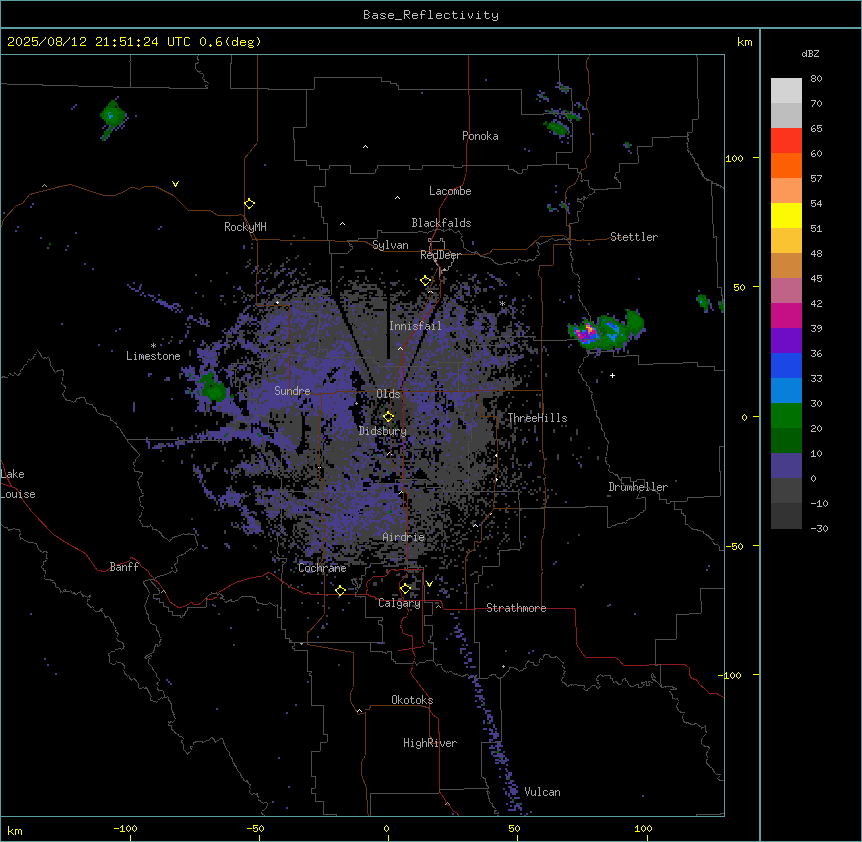Click the 100 km label on vertical axis
Image resolution: width=862 pixels, height=842 pixels.
coord(734,158)
